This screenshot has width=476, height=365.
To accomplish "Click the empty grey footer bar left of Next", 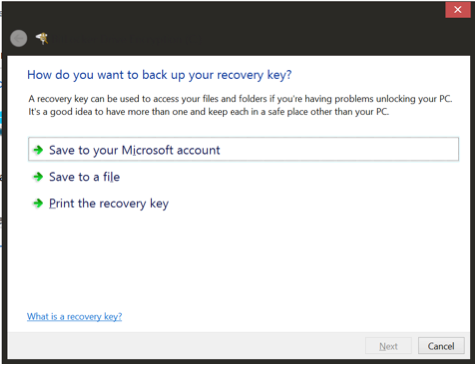I will coord(183,346).
